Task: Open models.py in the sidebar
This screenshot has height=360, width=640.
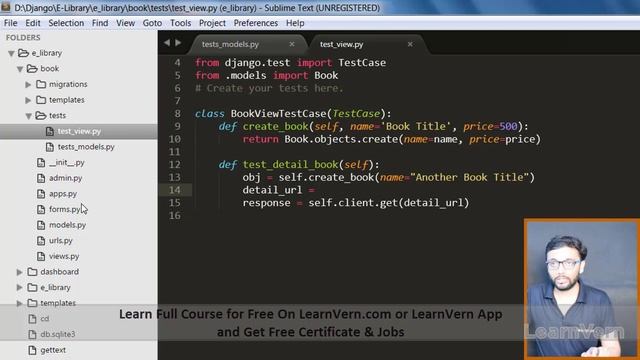Action: point(67,225)
